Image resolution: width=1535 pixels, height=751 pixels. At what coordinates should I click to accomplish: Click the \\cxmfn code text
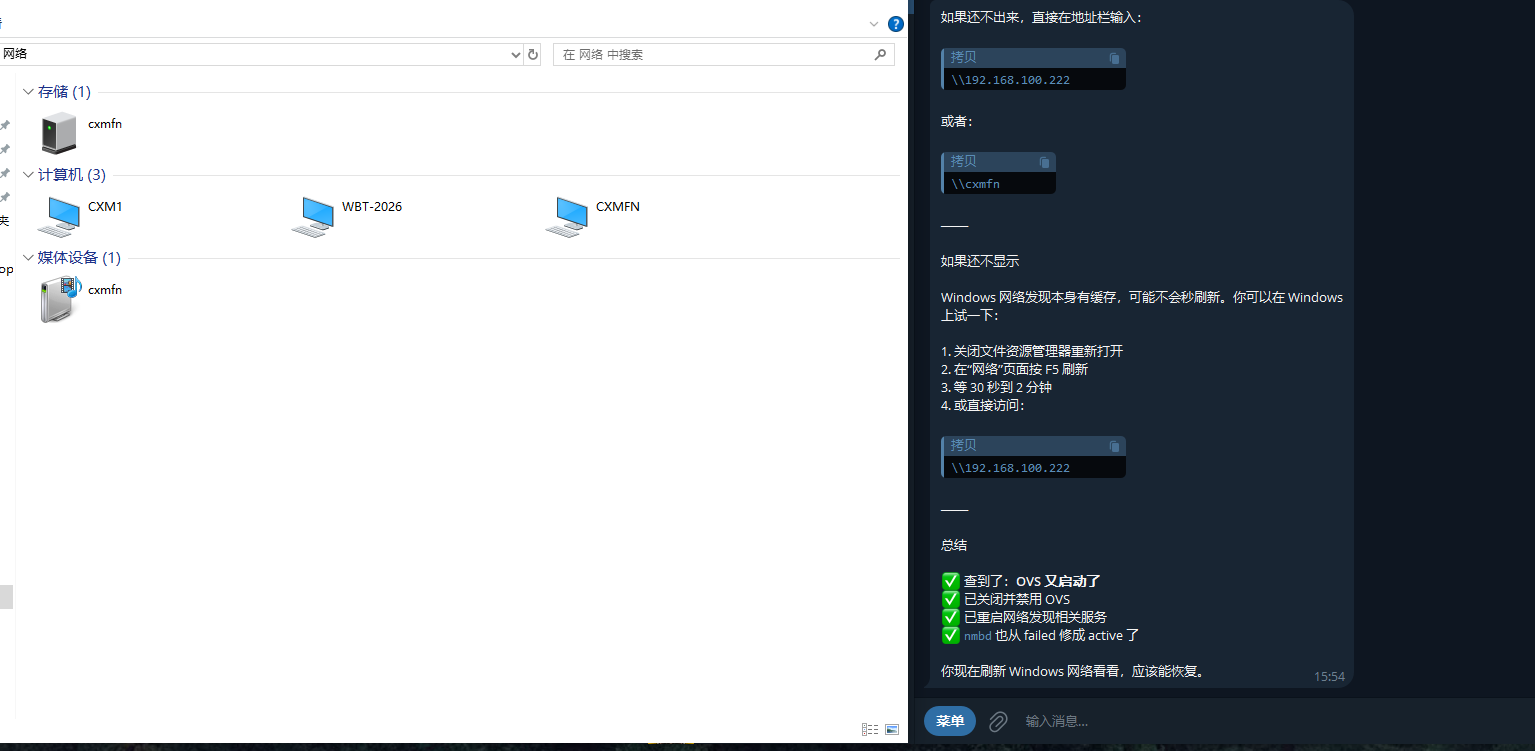tap(975, 184)
